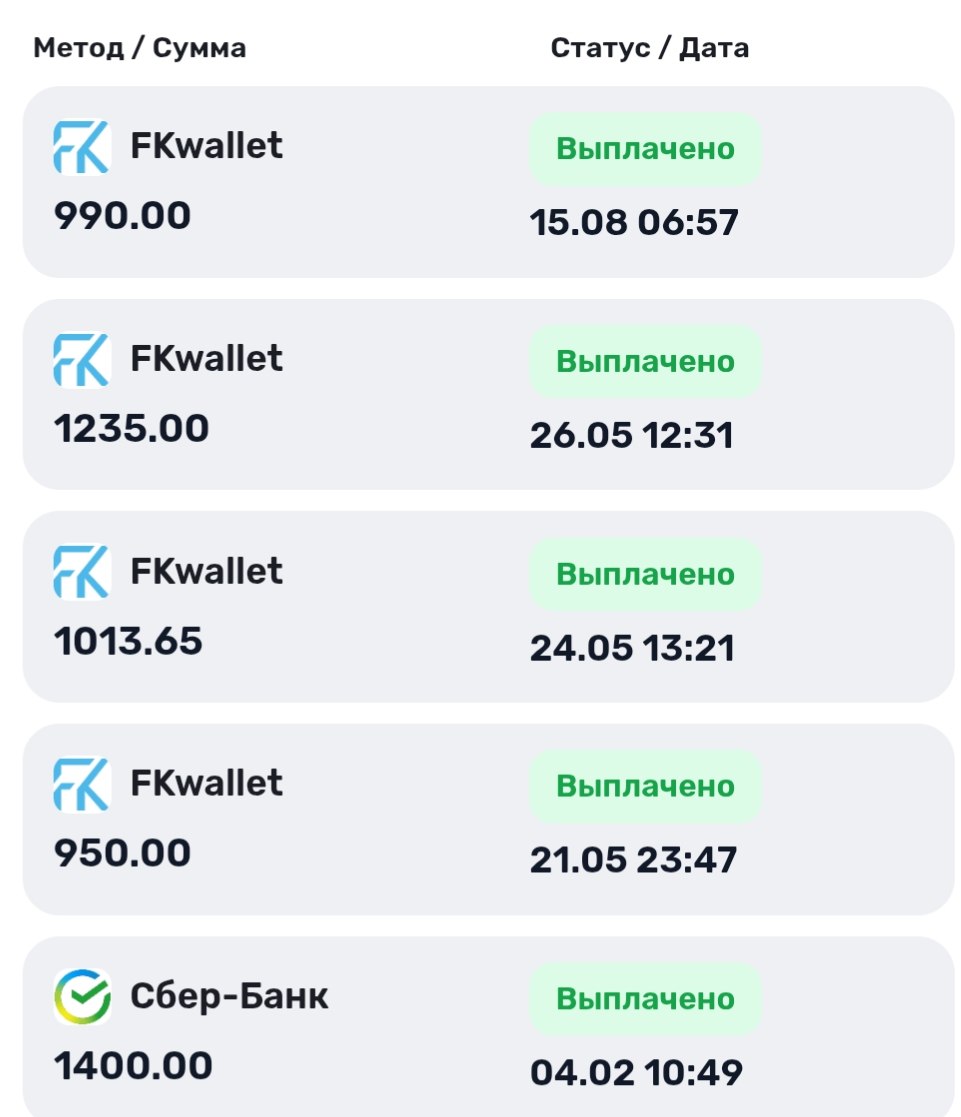Image resolution: width=961 pixels, height=1117 pixels.
Task: Click the FKwallet icon for 1235.00 payout
Action: click(82, 360)
